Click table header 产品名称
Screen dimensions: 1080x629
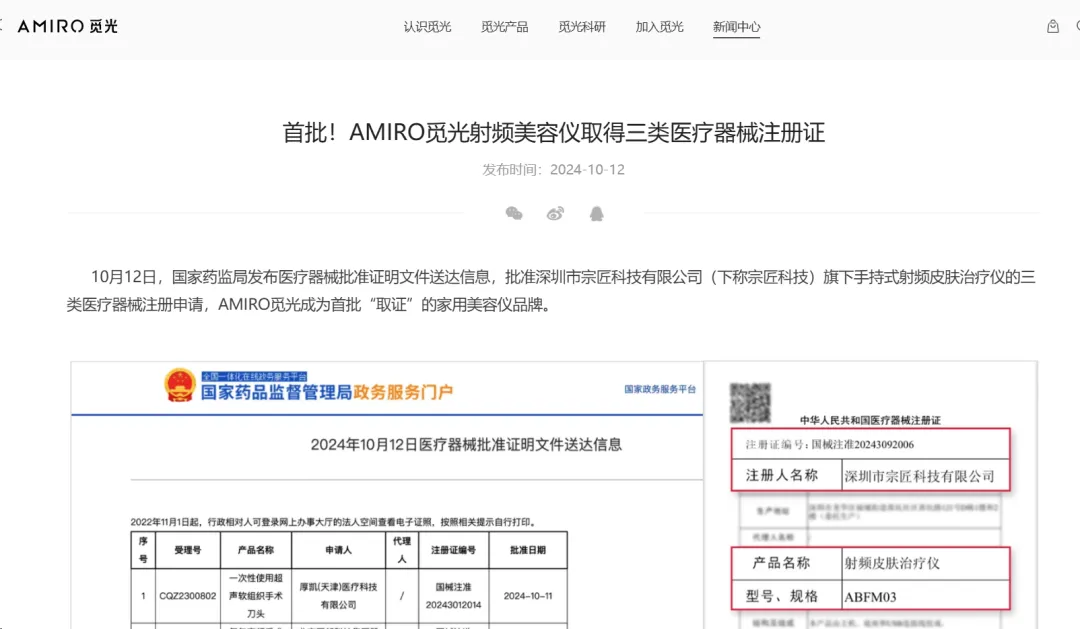[256, 550]
